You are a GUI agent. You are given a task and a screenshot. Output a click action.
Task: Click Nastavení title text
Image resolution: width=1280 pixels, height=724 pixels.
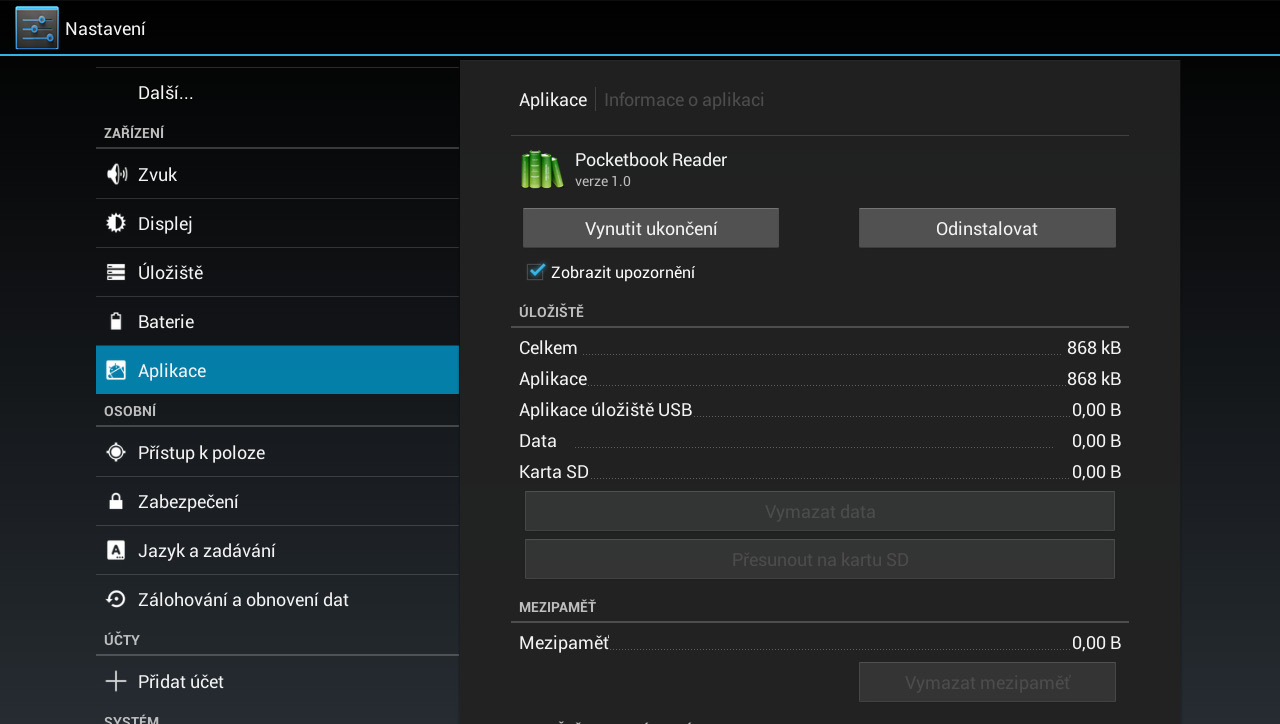pos(105,29)
